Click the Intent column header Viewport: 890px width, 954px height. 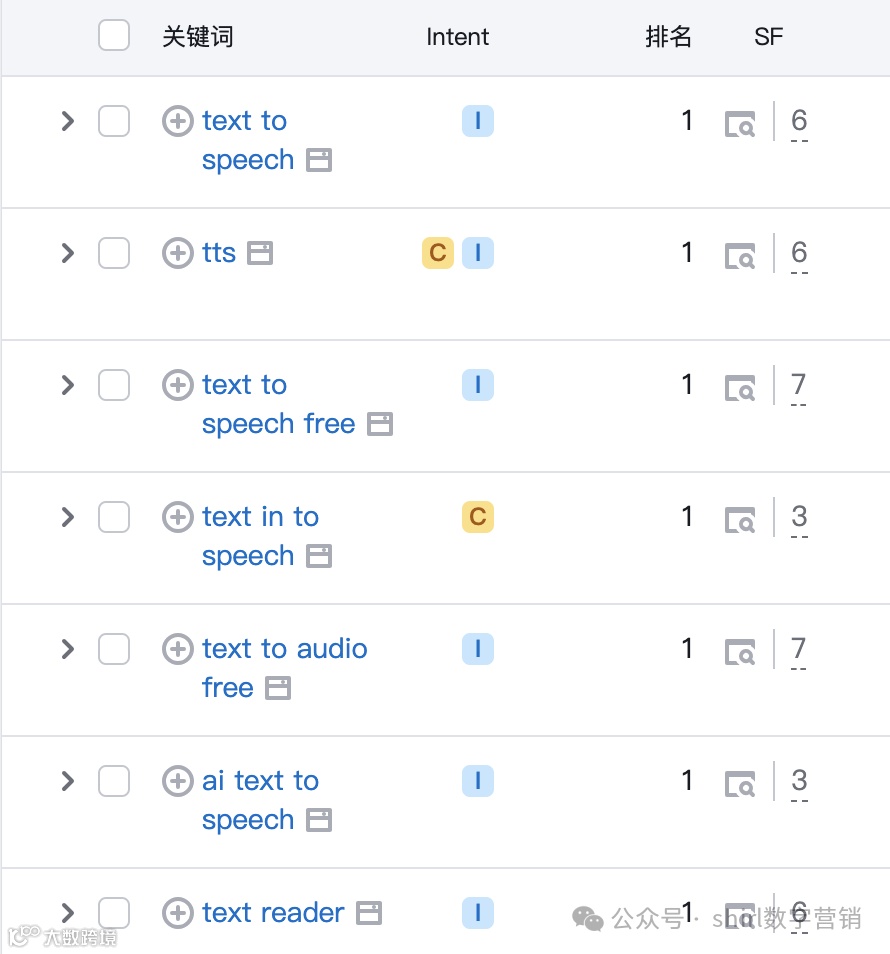457,37
